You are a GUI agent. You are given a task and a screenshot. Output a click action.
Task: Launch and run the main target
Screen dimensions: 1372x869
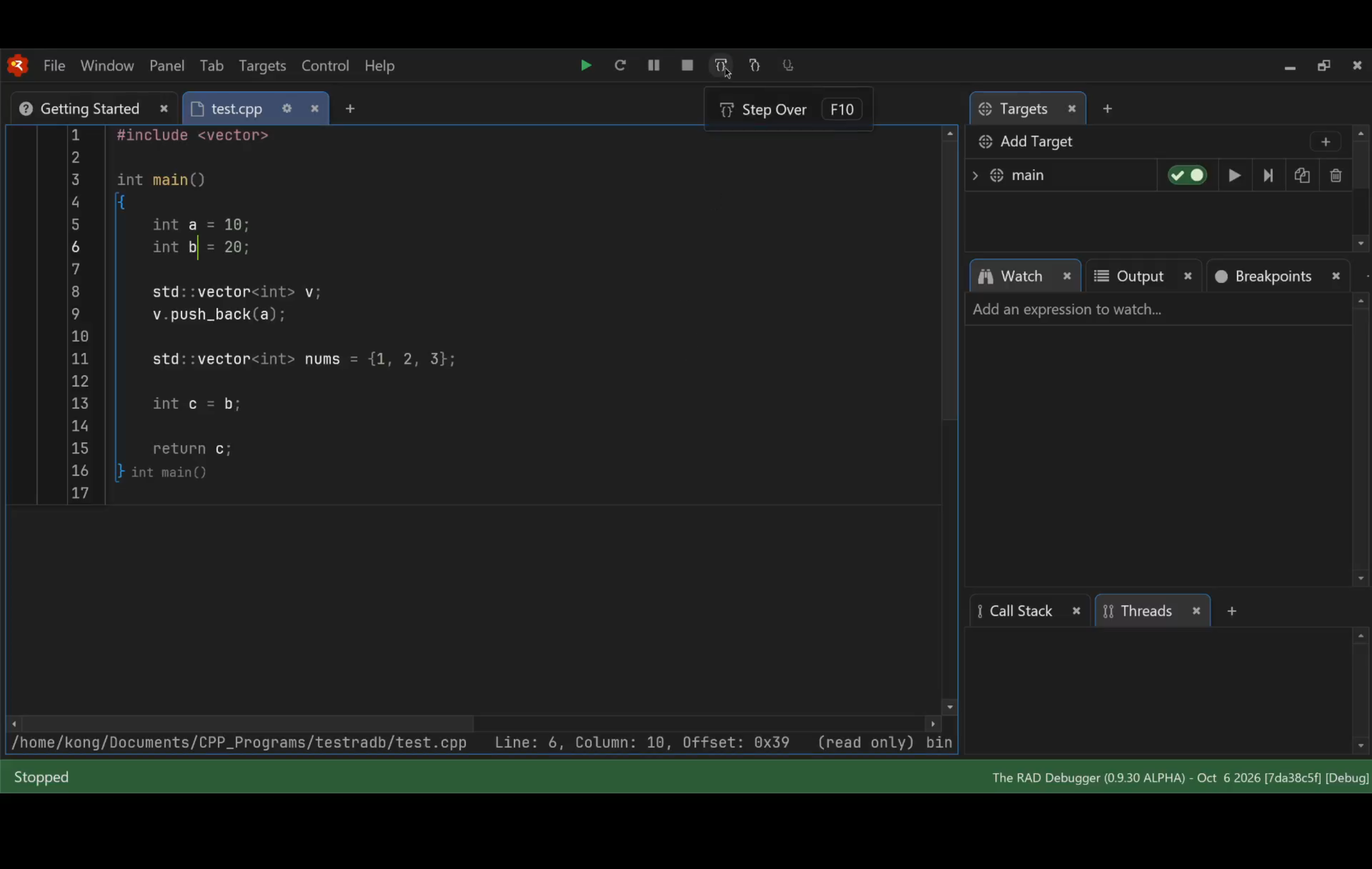pos(1234,176)
